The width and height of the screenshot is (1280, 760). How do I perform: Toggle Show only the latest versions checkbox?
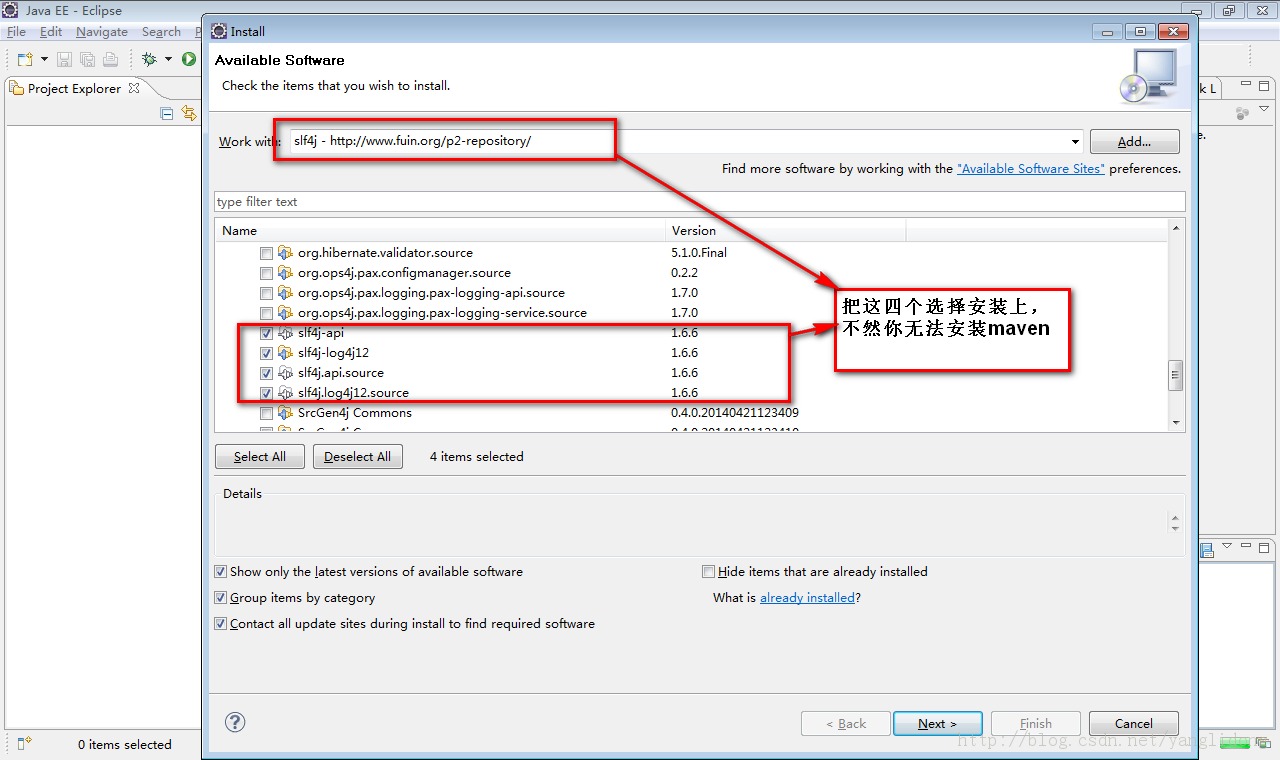click(x=221, y=572)
